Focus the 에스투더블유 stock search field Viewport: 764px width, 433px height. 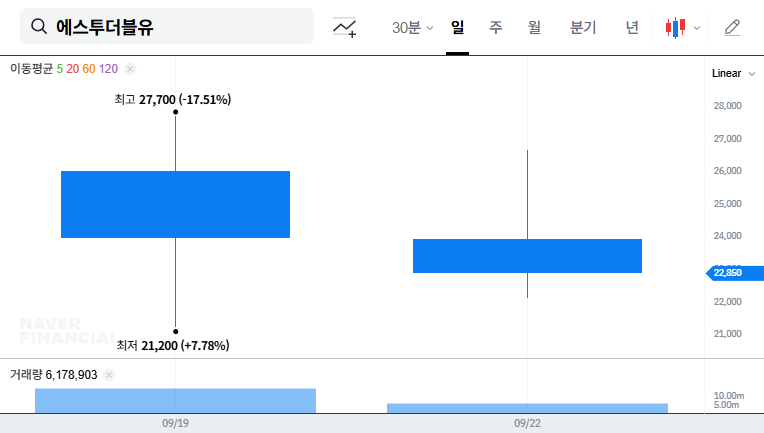[x=167, y=26]
